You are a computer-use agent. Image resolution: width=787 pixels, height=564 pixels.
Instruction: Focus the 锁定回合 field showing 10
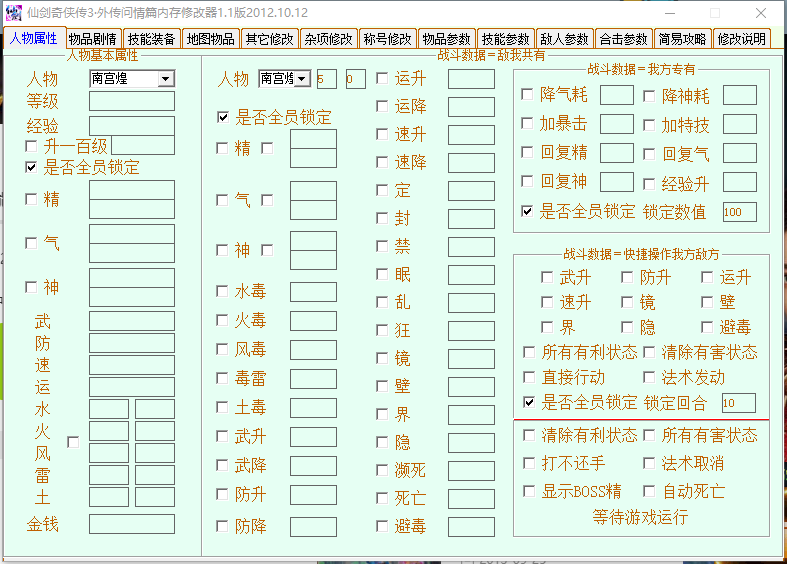[739, 403]
